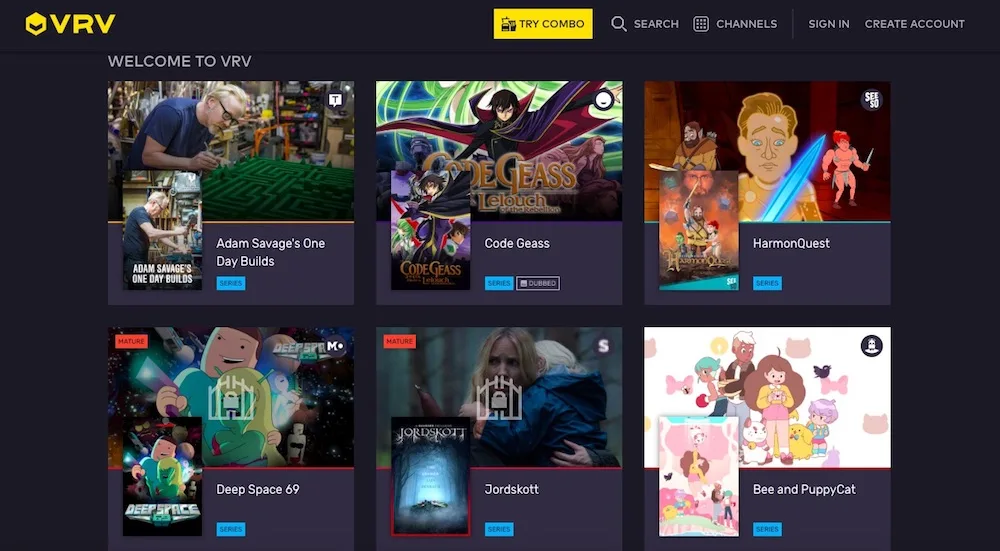Click the Adam Savage's One Day Builds title
The width and height of the screenshot is (1000, 551).
tap(270, 252)
